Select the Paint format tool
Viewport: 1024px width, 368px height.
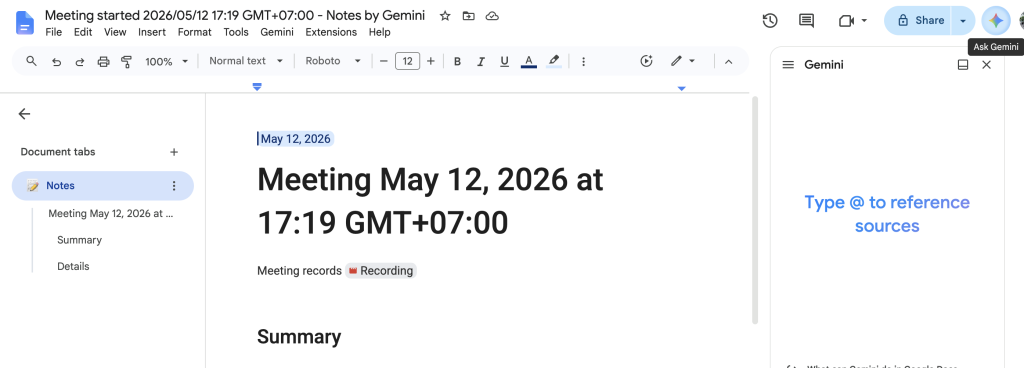(127, 61)
